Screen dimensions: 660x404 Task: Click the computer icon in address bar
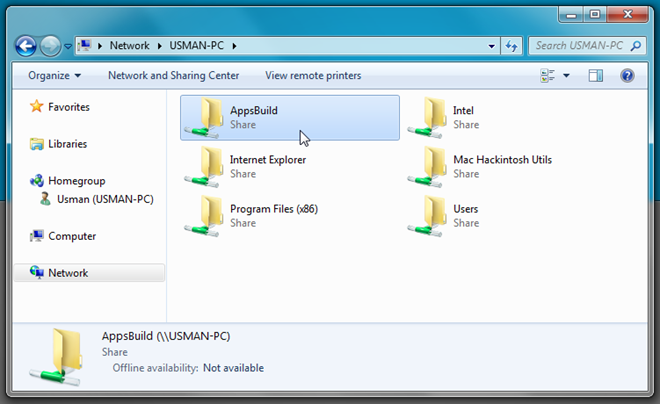(85, 45)
